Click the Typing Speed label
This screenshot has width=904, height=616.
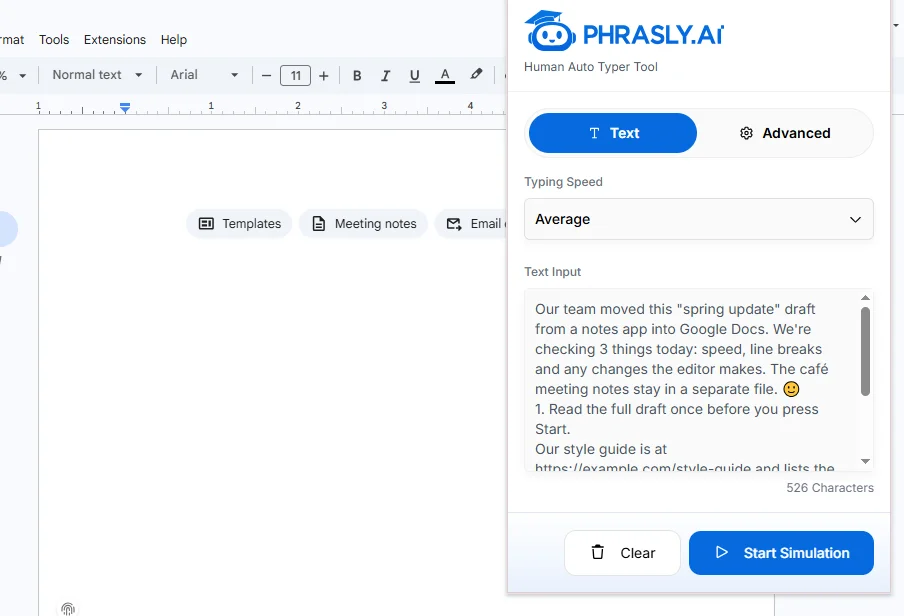pos(563,182)
